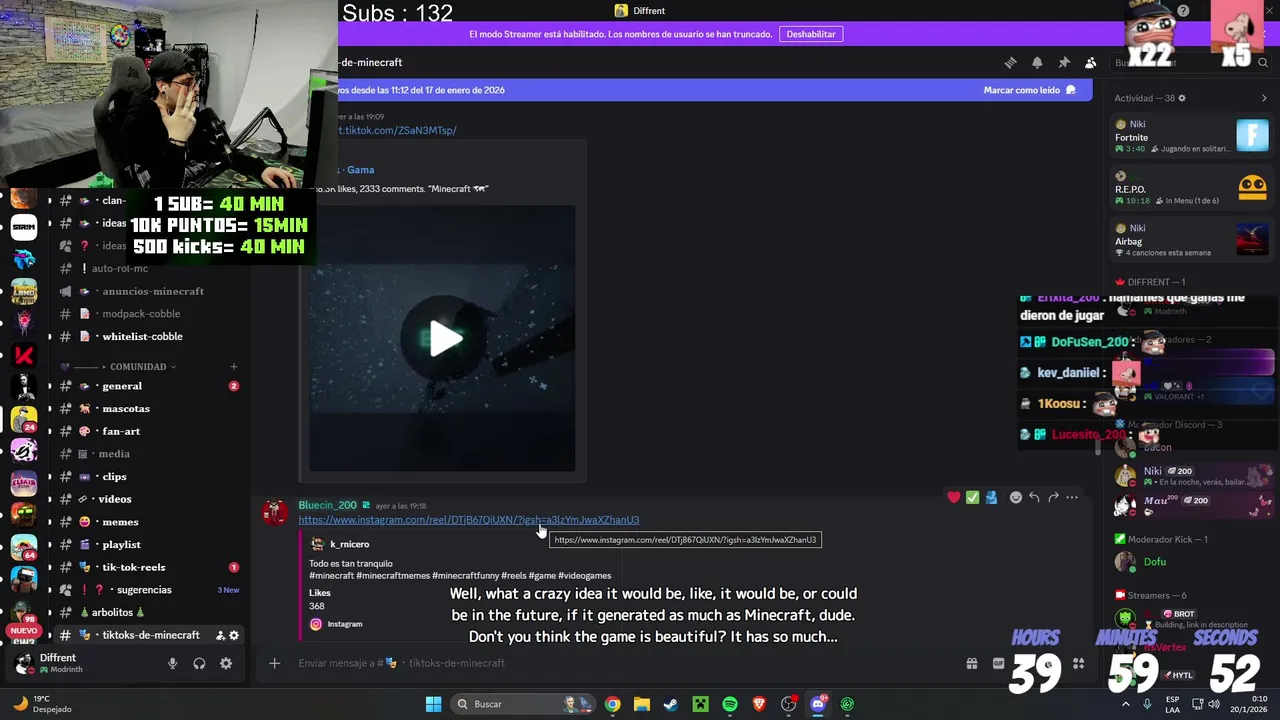The width and height of the screenshot is (1280, 720).
Task: Open Spotify from taskbar
Action: coord(730,704)
